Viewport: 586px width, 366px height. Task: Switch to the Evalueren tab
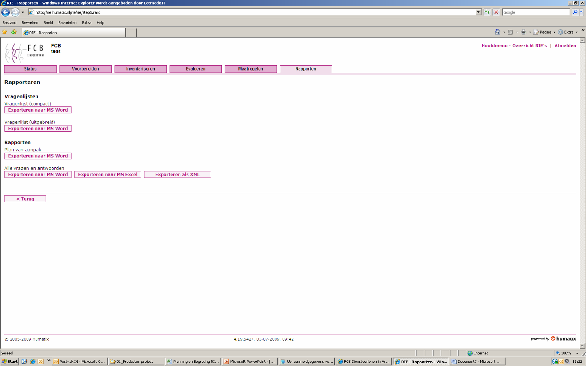pos(195,69)
